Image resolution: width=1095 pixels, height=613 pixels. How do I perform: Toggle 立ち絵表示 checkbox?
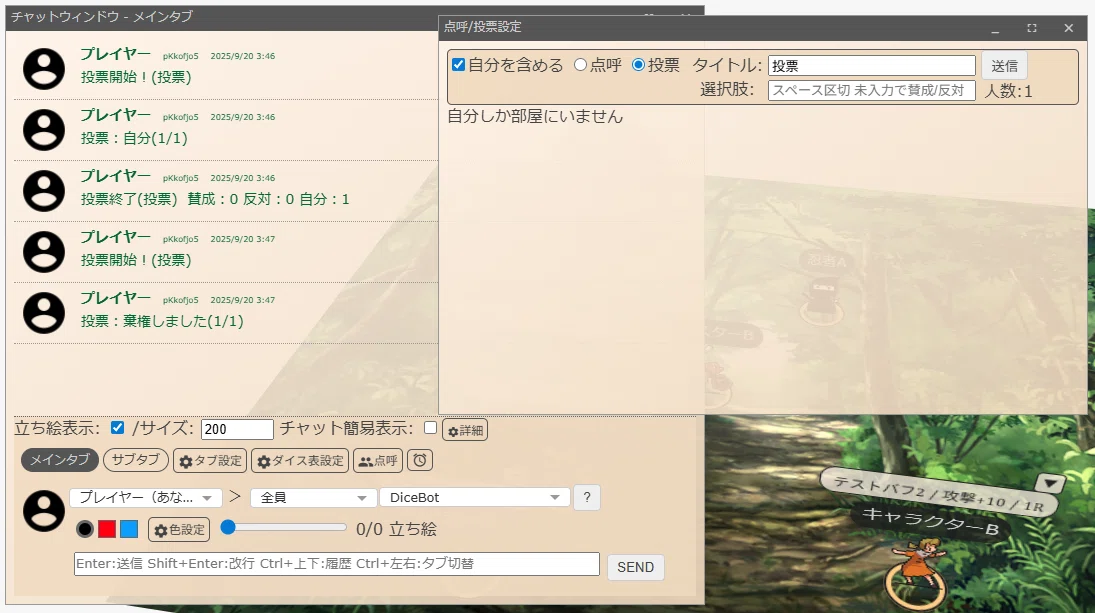pos(117,427)
